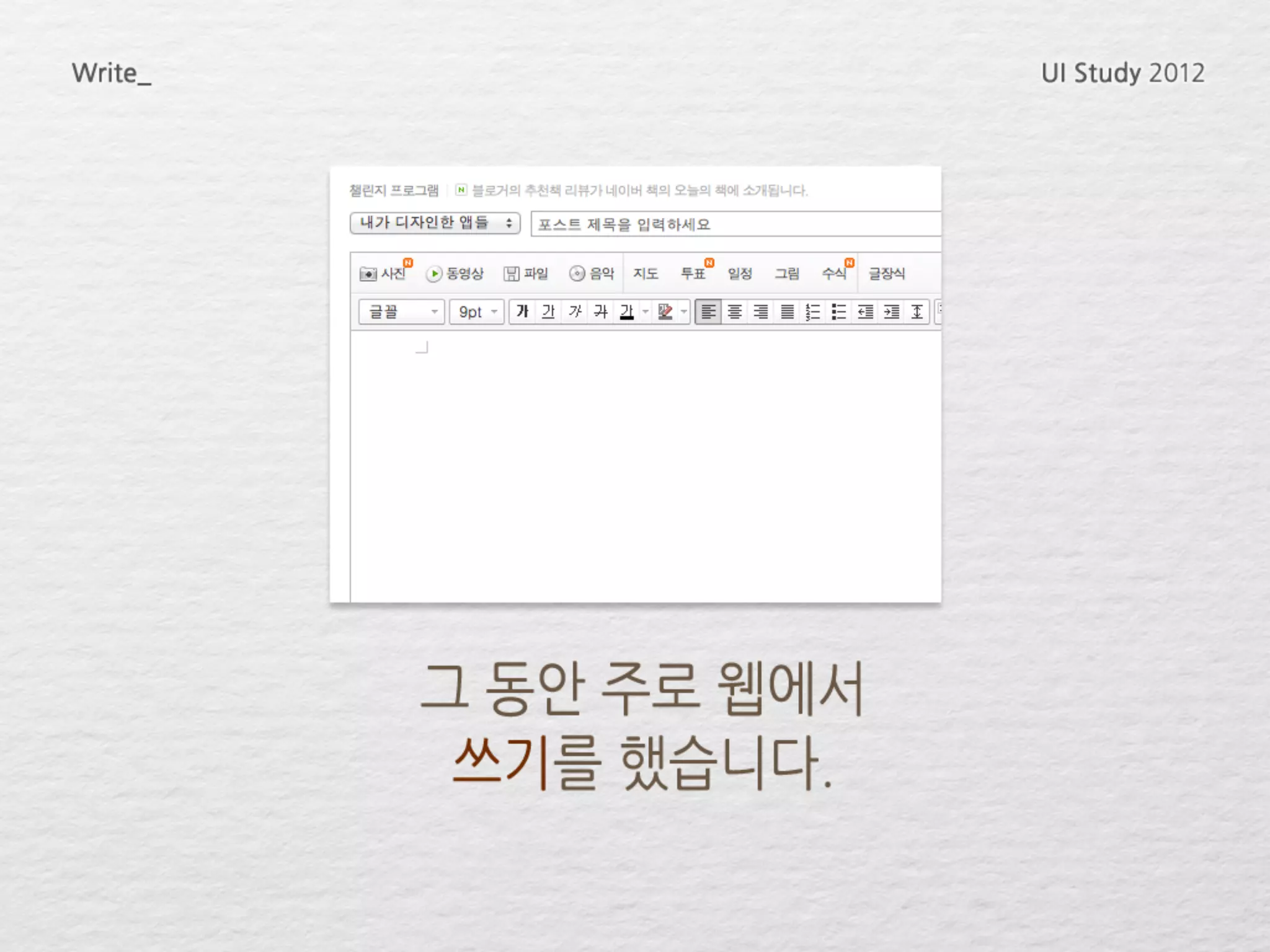Image resolution: width=1270 pixels, height=952 pixels.
Task: Open category dropdown 내가 디자인한 앱들
Action: coord(435,223)
